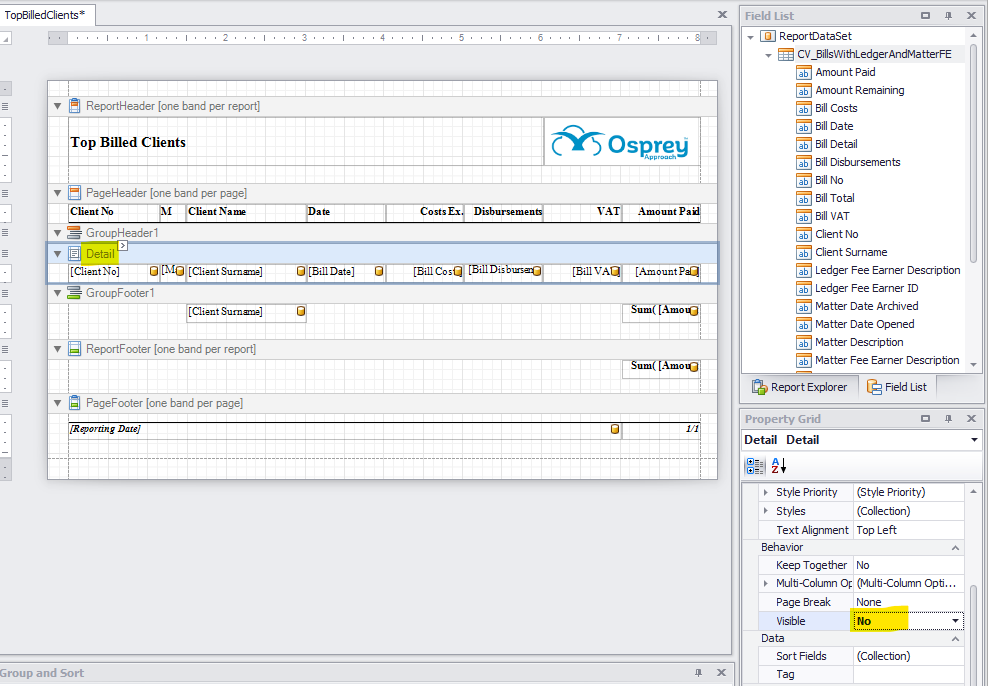Viewport: 988px width, 686px height.
Task: Select the Osprey Approach logo picture
Action: pyautogui.click(x=621, y=142)
